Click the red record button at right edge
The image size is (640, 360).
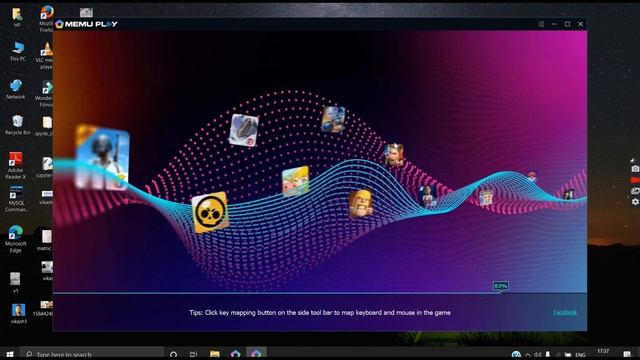[x=635, y=180]
